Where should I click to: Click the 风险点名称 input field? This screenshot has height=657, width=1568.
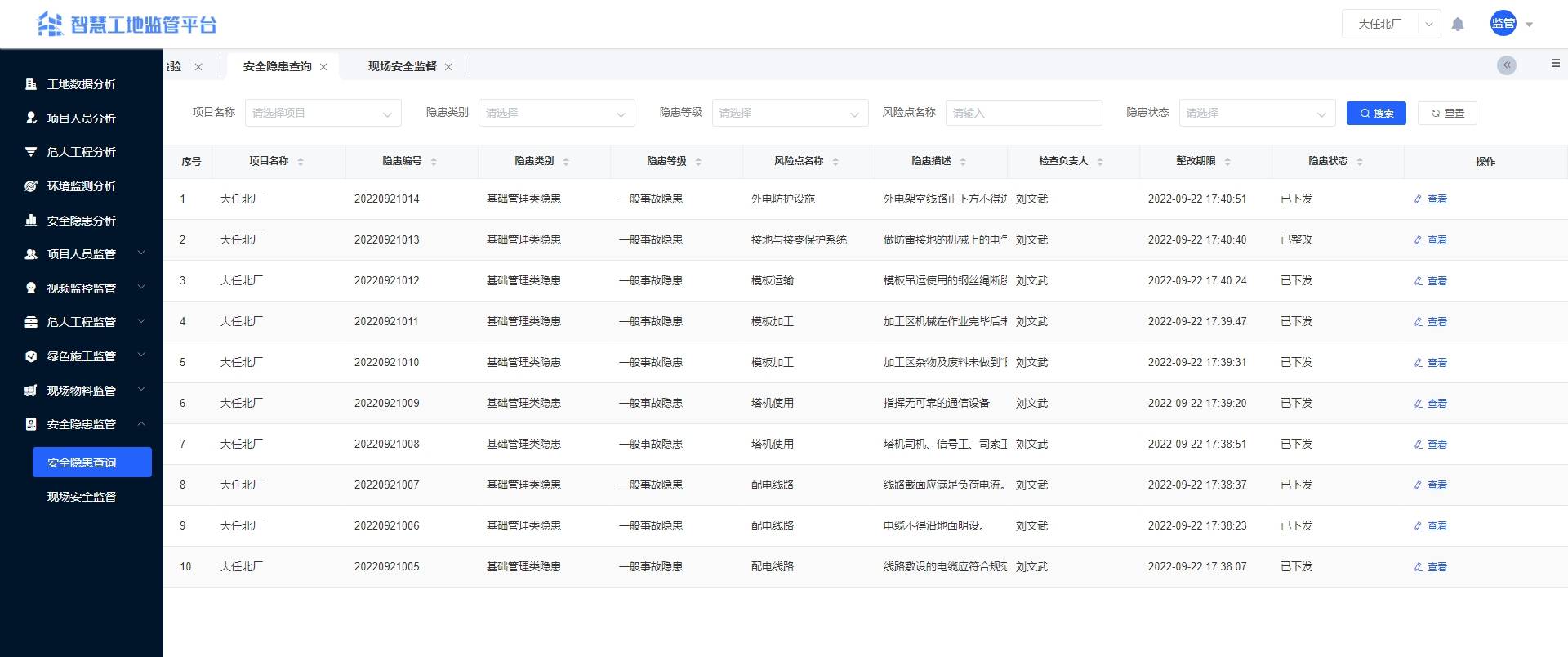(x=1023, y=113)
